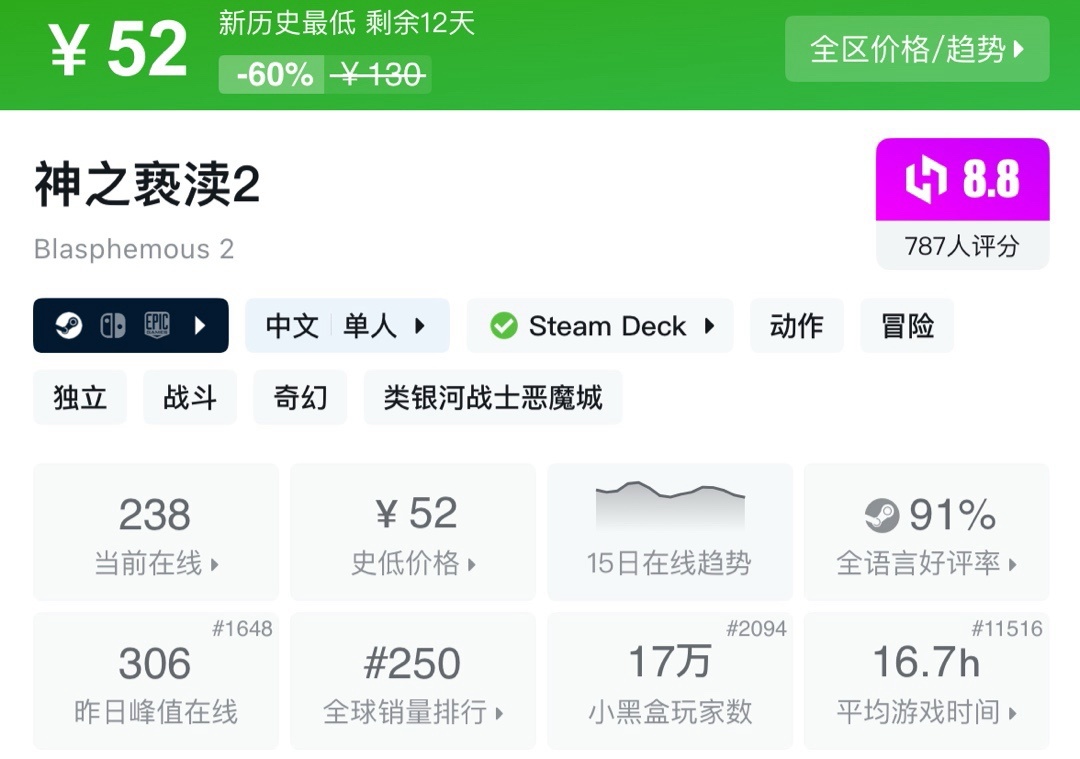Open 全球销量排行 sales ranking
Image resolution: width=1080 pixels, height=759 pixels.
(x=413, y=682)
